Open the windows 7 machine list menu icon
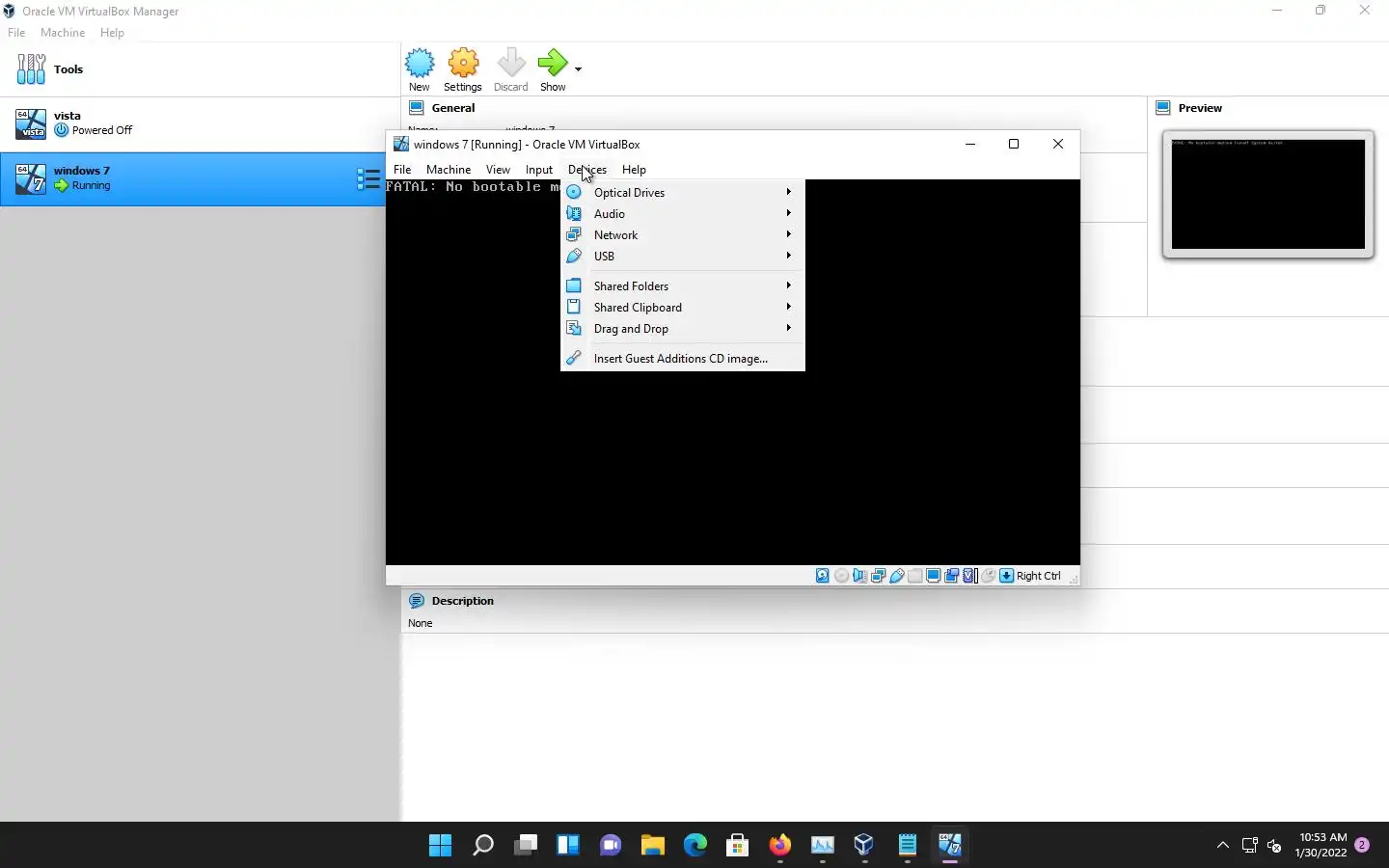The image size is (1389, 868). [x=368, y=178]
